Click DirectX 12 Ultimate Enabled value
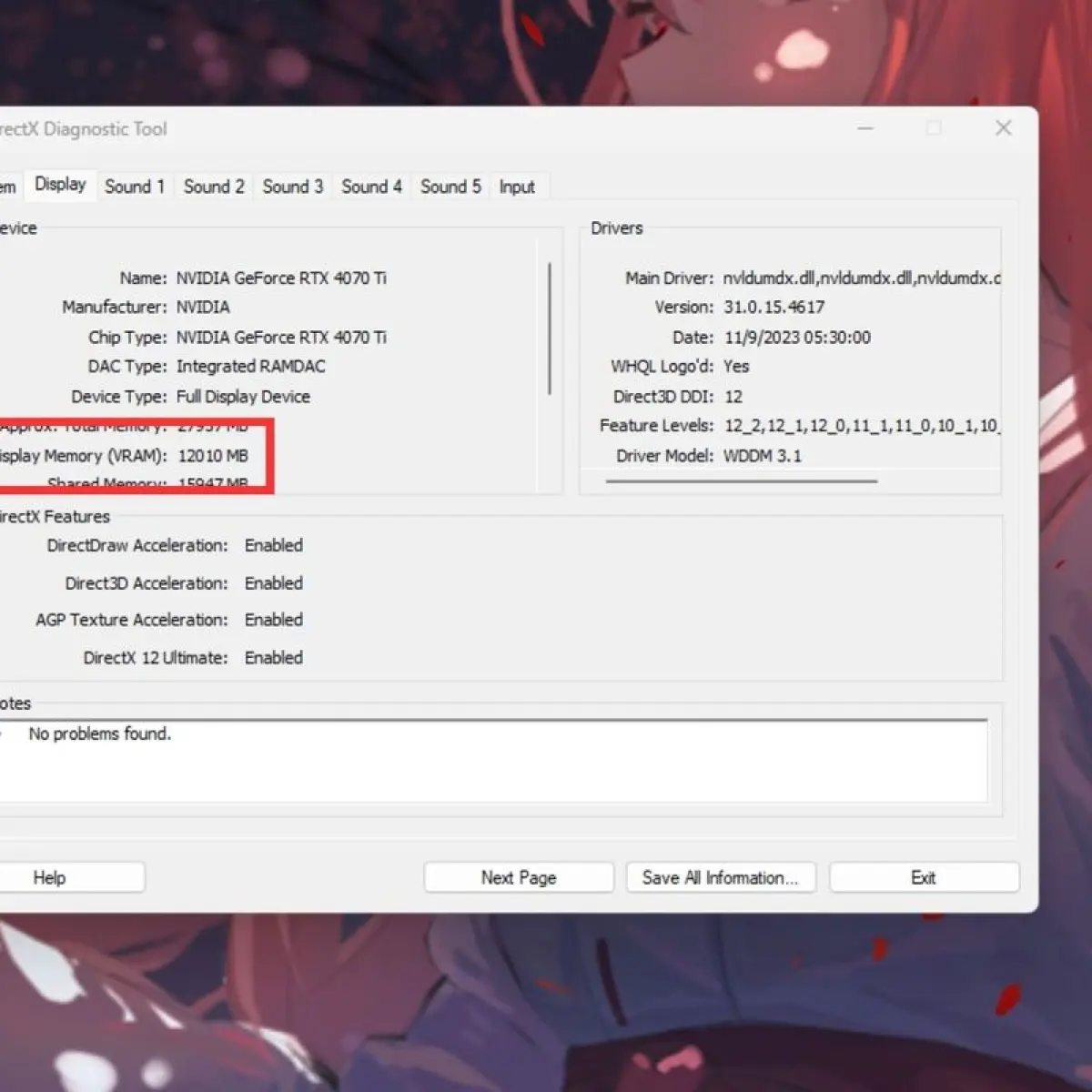 tap(274, 657)
